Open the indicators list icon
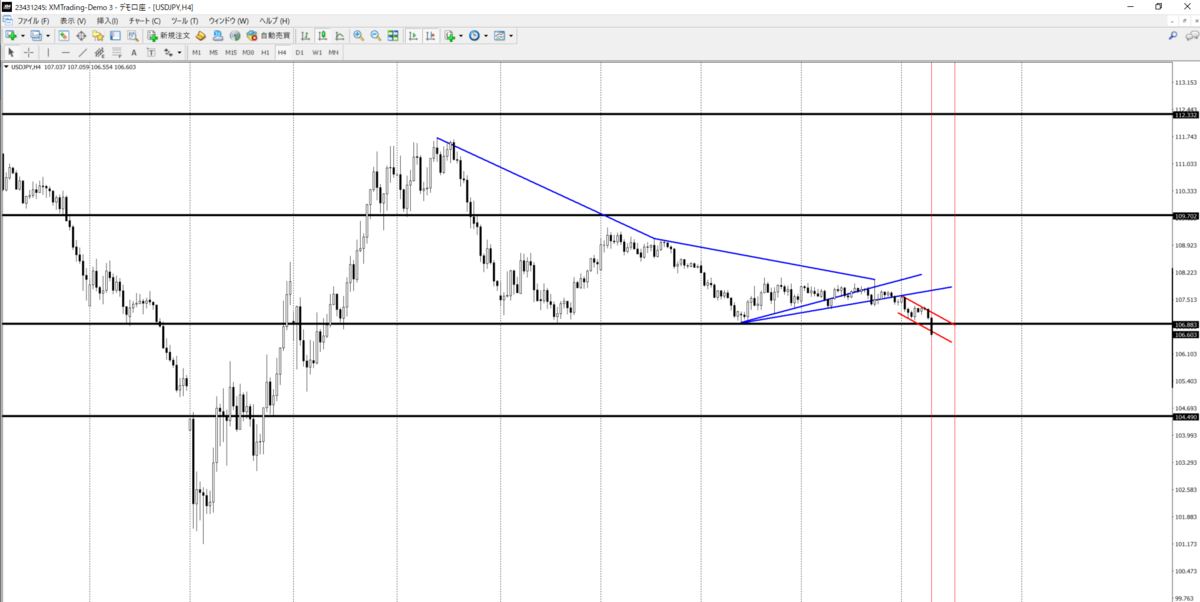The height and width of the screenshot is (602, 1200). [x=451, y=35]
